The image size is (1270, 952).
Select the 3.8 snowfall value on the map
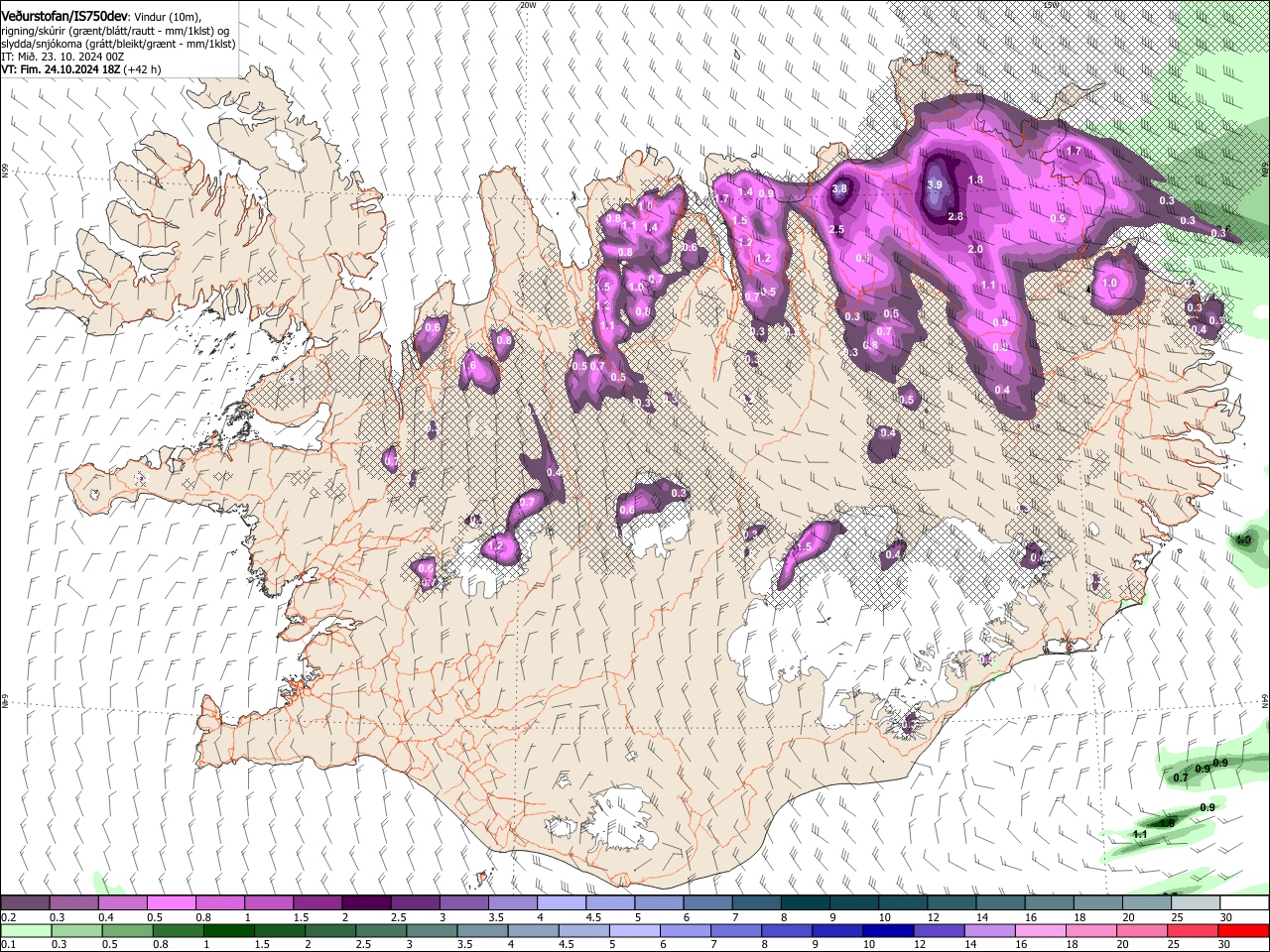[839, 189]
